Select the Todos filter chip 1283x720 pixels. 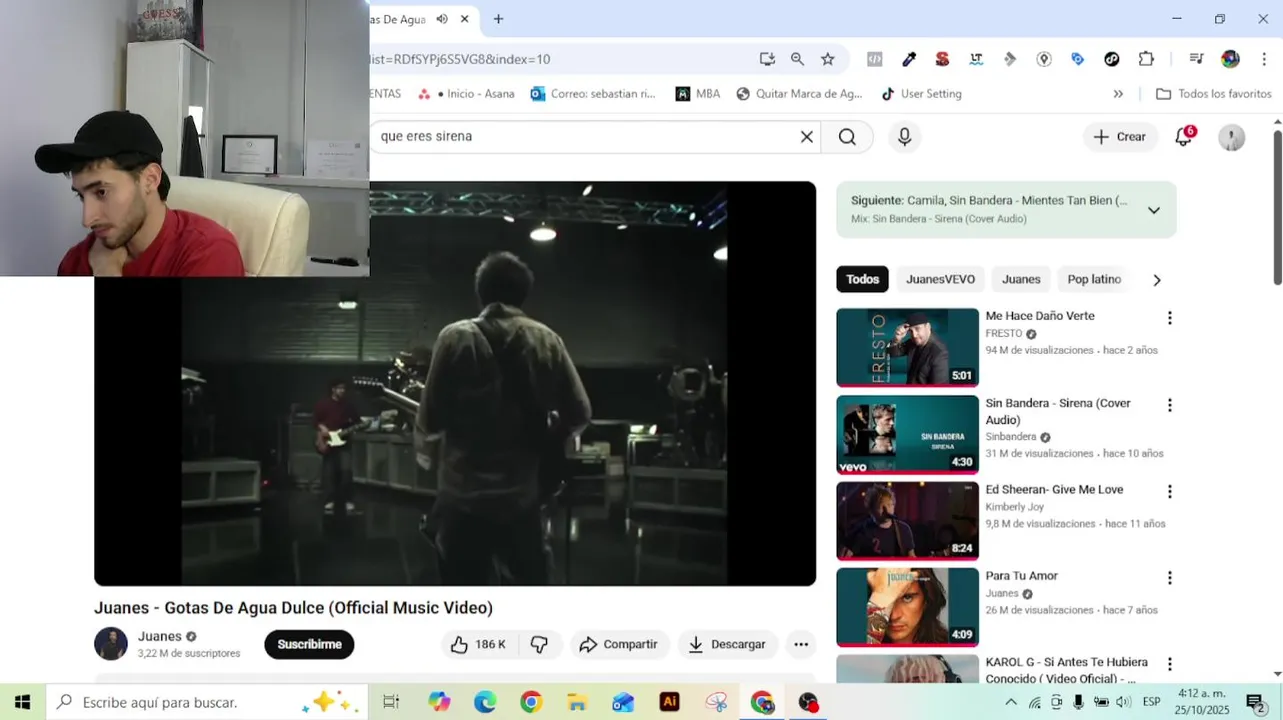click(x=862, y=280)
